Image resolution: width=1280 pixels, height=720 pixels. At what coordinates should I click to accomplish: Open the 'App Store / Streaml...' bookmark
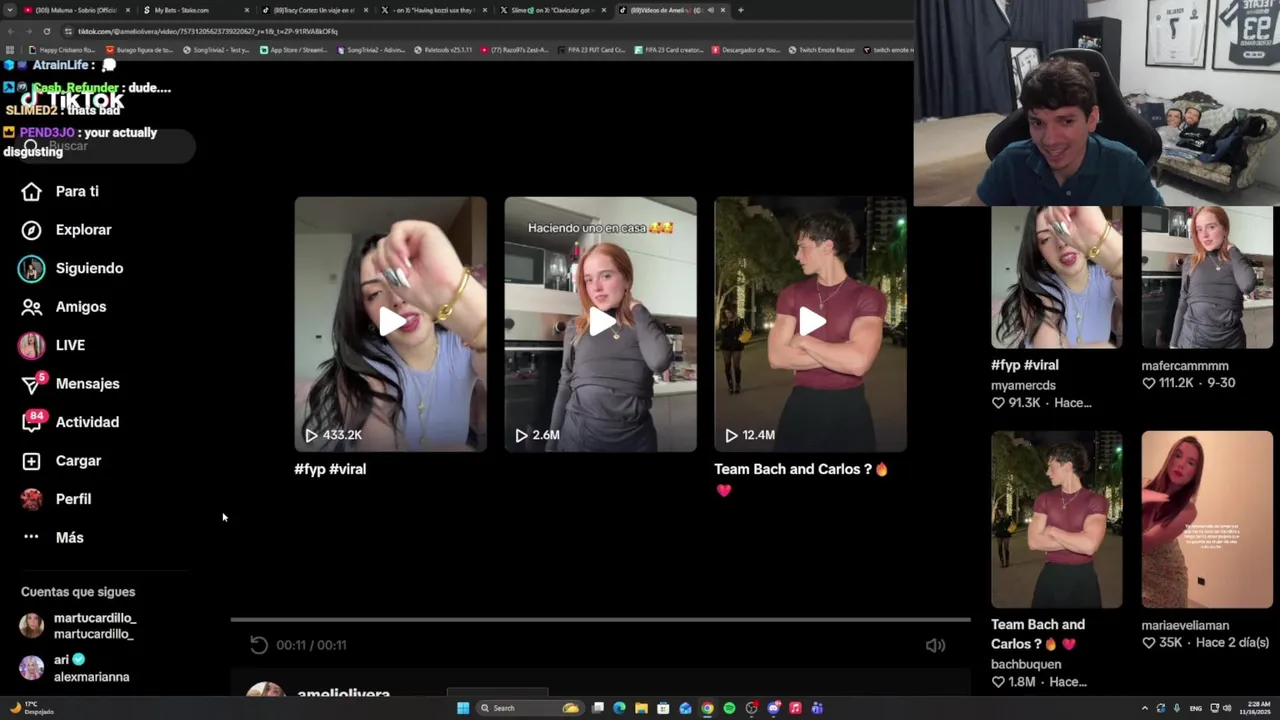click(x=295, y=50)
